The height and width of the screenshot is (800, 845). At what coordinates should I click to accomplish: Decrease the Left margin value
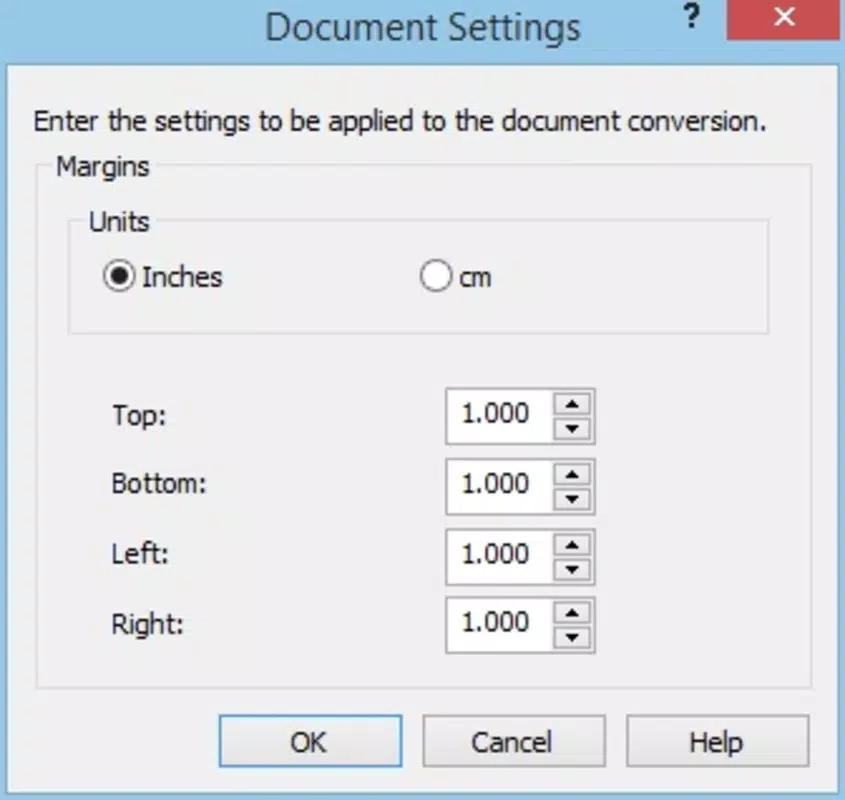pos(572,569)
